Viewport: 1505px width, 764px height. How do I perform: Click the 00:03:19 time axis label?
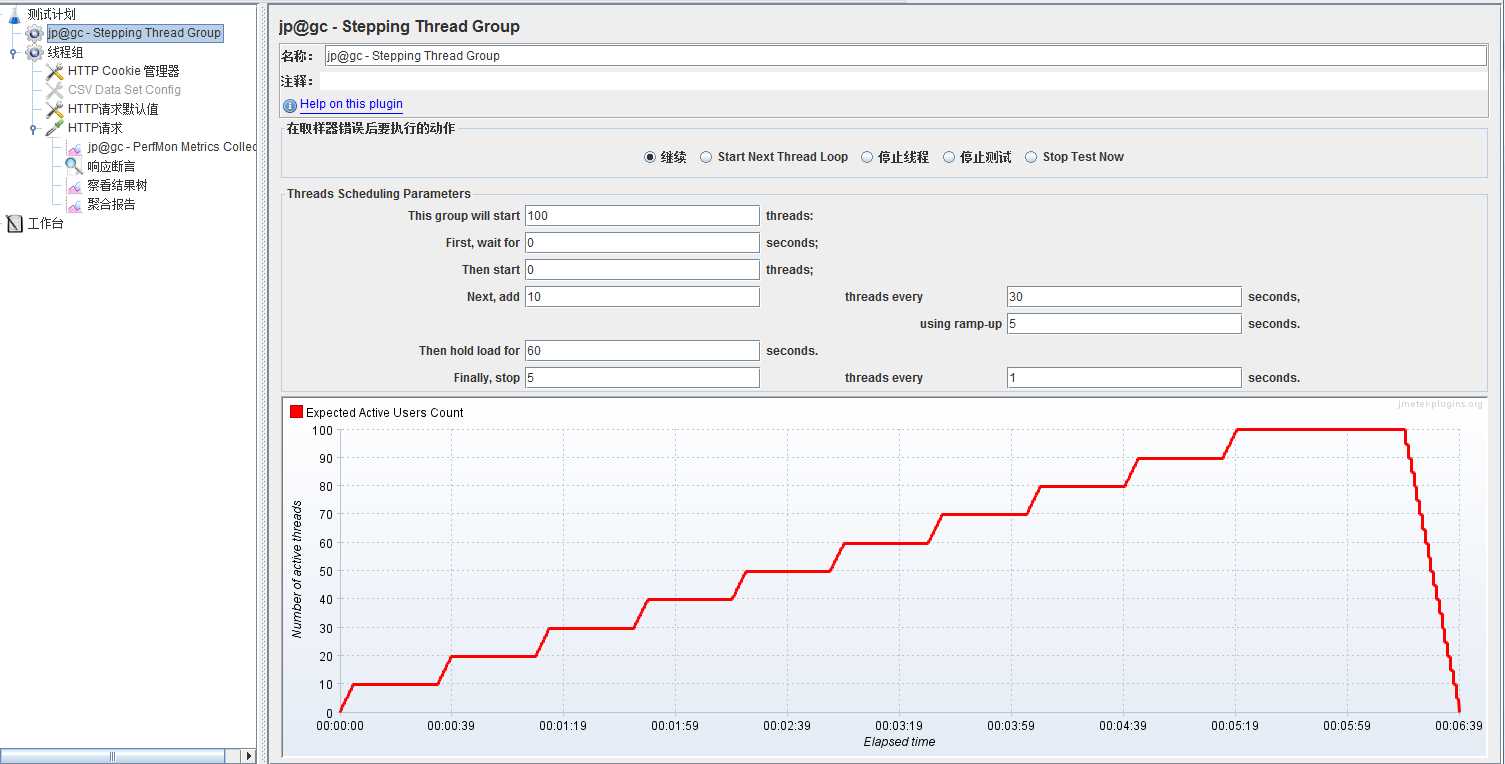[899, 726]
